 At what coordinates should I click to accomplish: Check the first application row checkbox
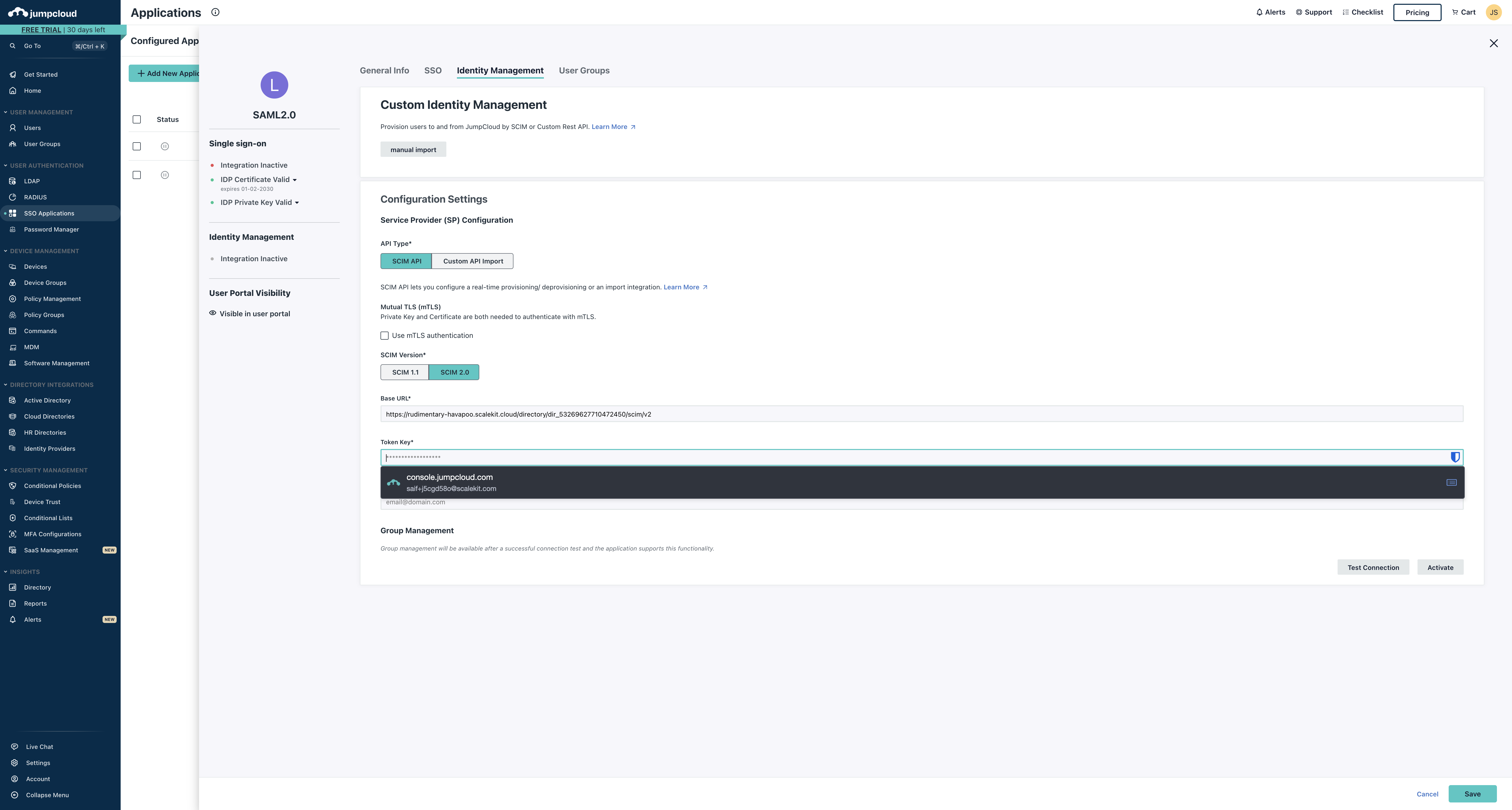pos(137,146)
